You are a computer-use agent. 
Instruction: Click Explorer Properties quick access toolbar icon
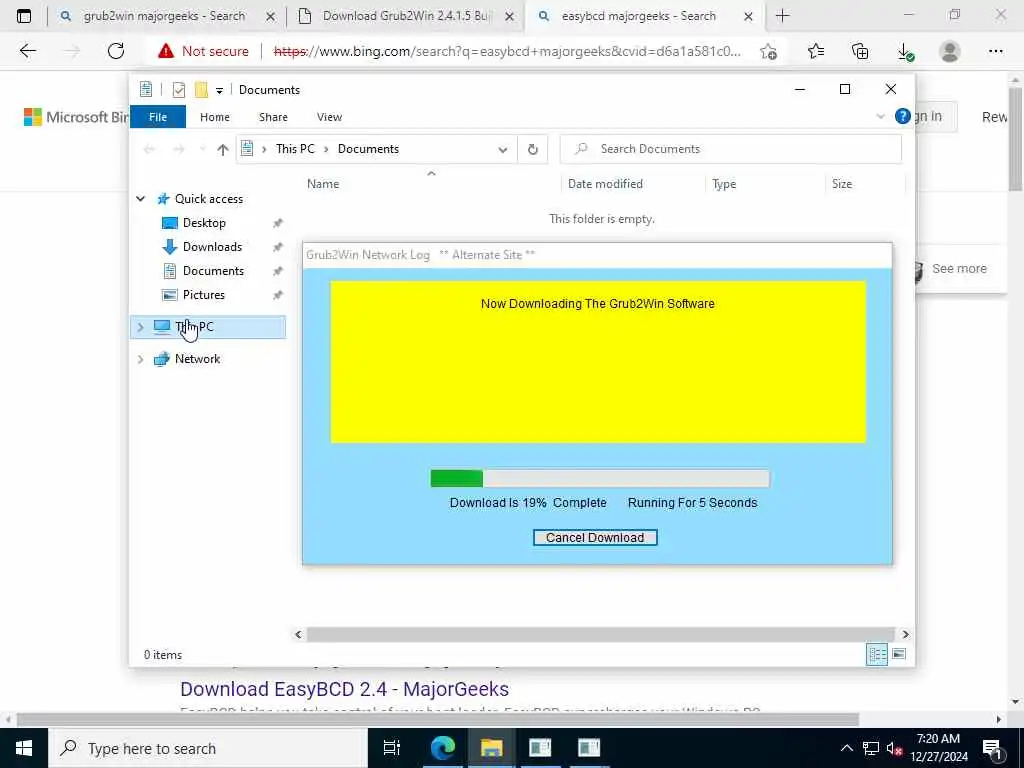click(x=179, y=89)
